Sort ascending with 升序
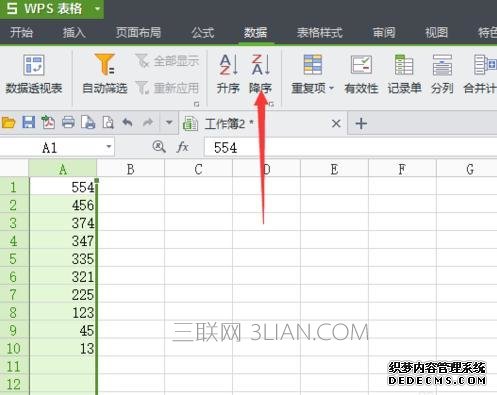The image size is (497, 395). click(x=228, y=74)
